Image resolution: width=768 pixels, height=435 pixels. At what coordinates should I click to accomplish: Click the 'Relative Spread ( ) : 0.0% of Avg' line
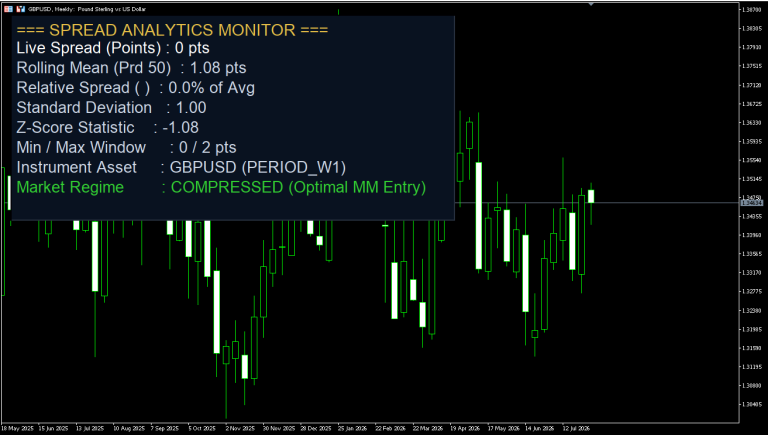136,88
